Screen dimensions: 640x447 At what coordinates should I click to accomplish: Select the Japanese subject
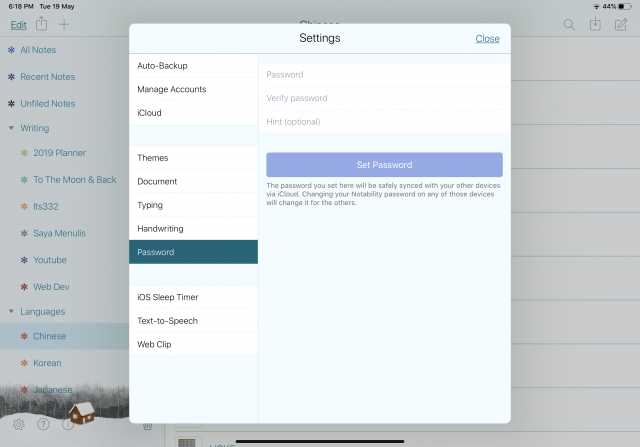[53, 390]
